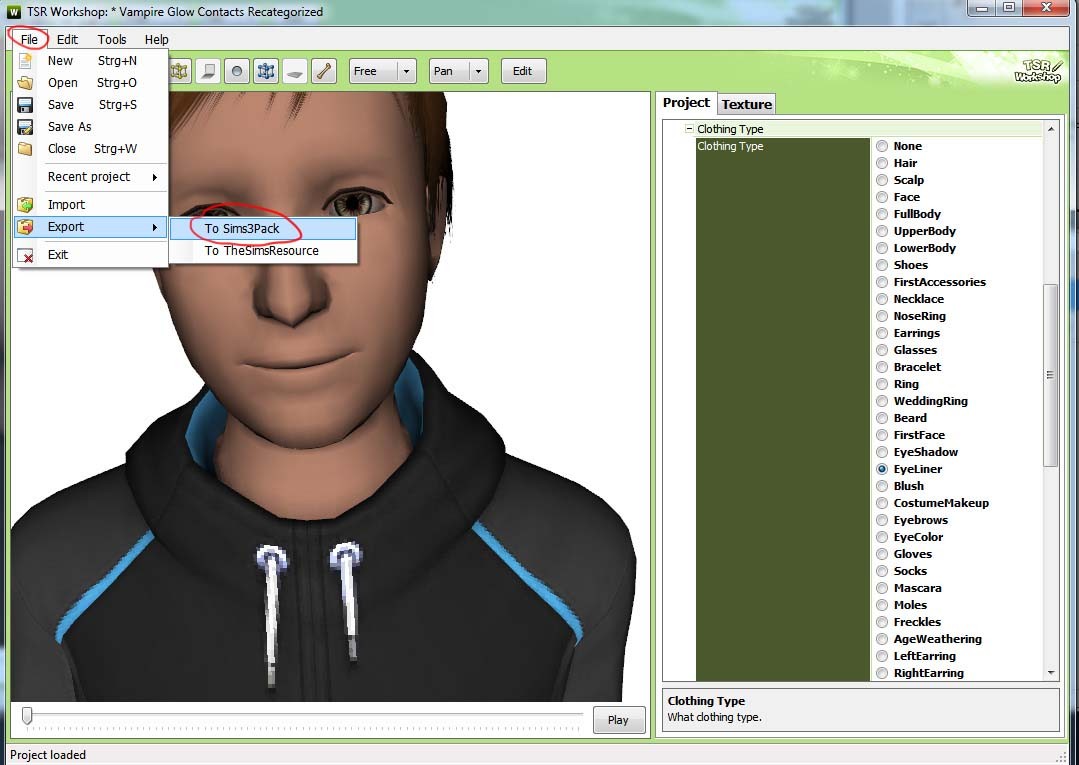The height and width of the screenshot is (765, 1079).
Task: Select the LowerBody radio button
Action: [x=882, y=248]
